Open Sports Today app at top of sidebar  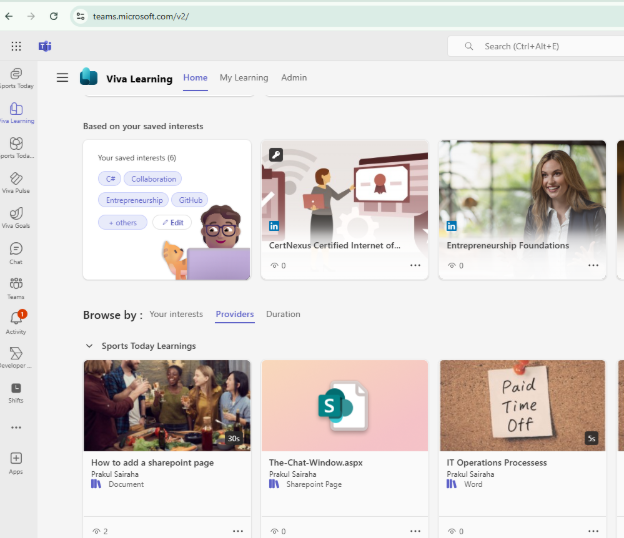pos(16,78)
